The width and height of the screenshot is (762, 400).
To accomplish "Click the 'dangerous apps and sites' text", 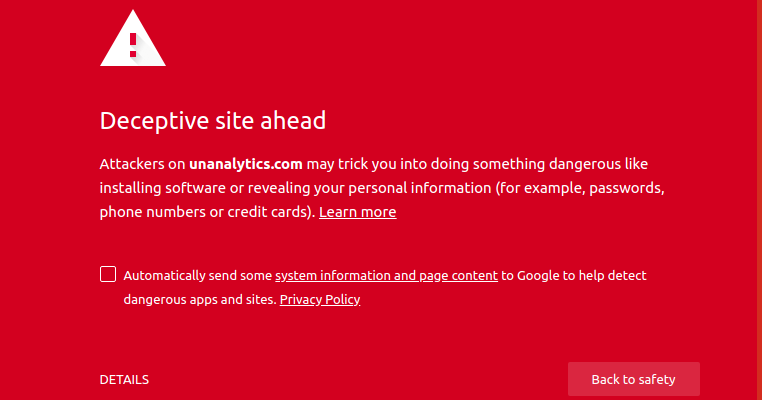I will click(199, 299).
